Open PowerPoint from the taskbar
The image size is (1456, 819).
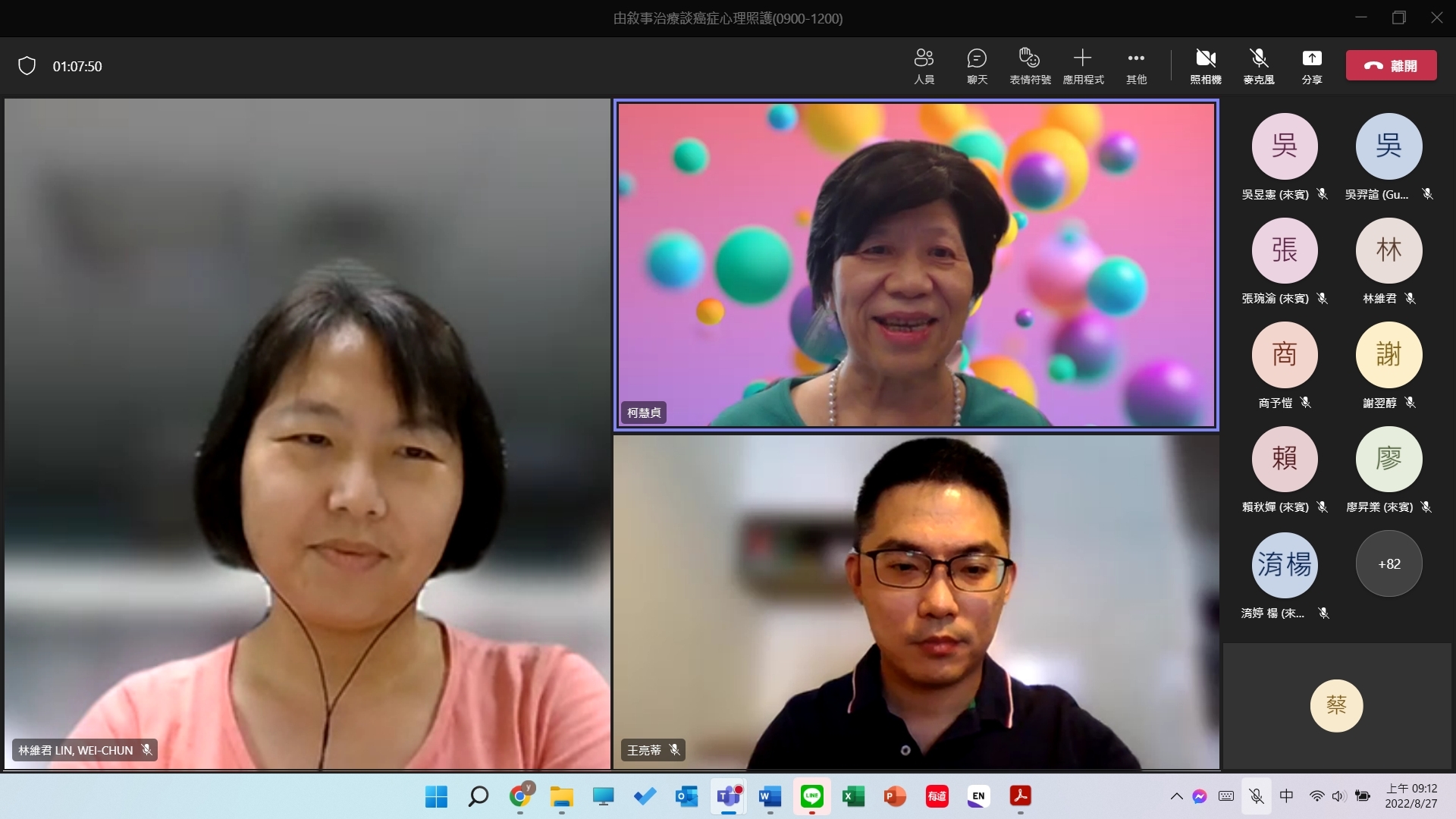coord(896,796)
